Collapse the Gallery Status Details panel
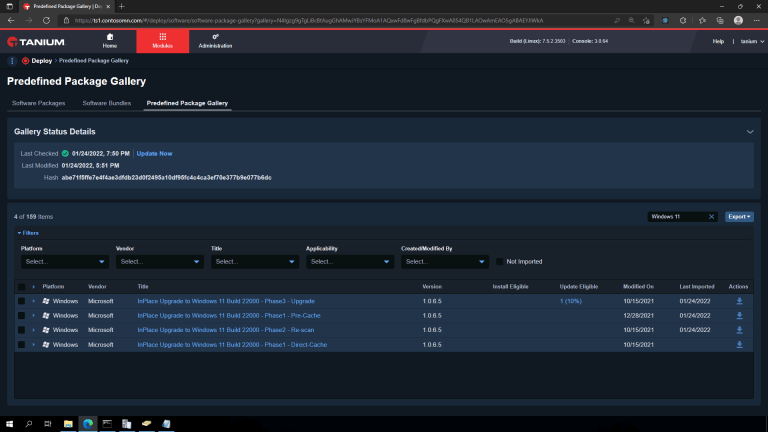Image resolution: width=768 pixels, height=432 pixels. tap(750, 131)
